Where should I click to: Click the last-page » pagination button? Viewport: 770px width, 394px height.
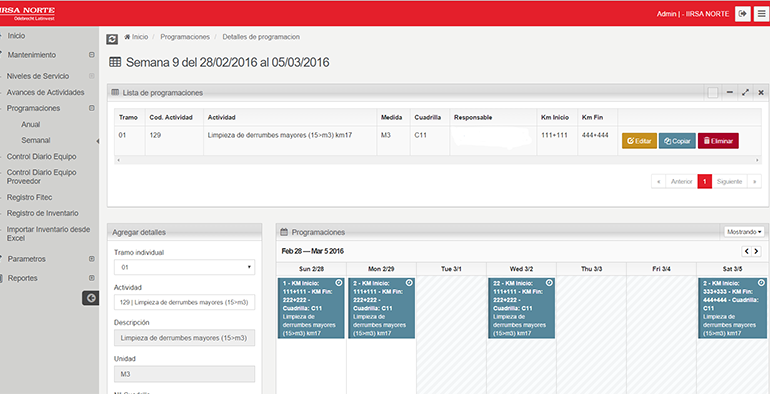click(x=754, y=181)
